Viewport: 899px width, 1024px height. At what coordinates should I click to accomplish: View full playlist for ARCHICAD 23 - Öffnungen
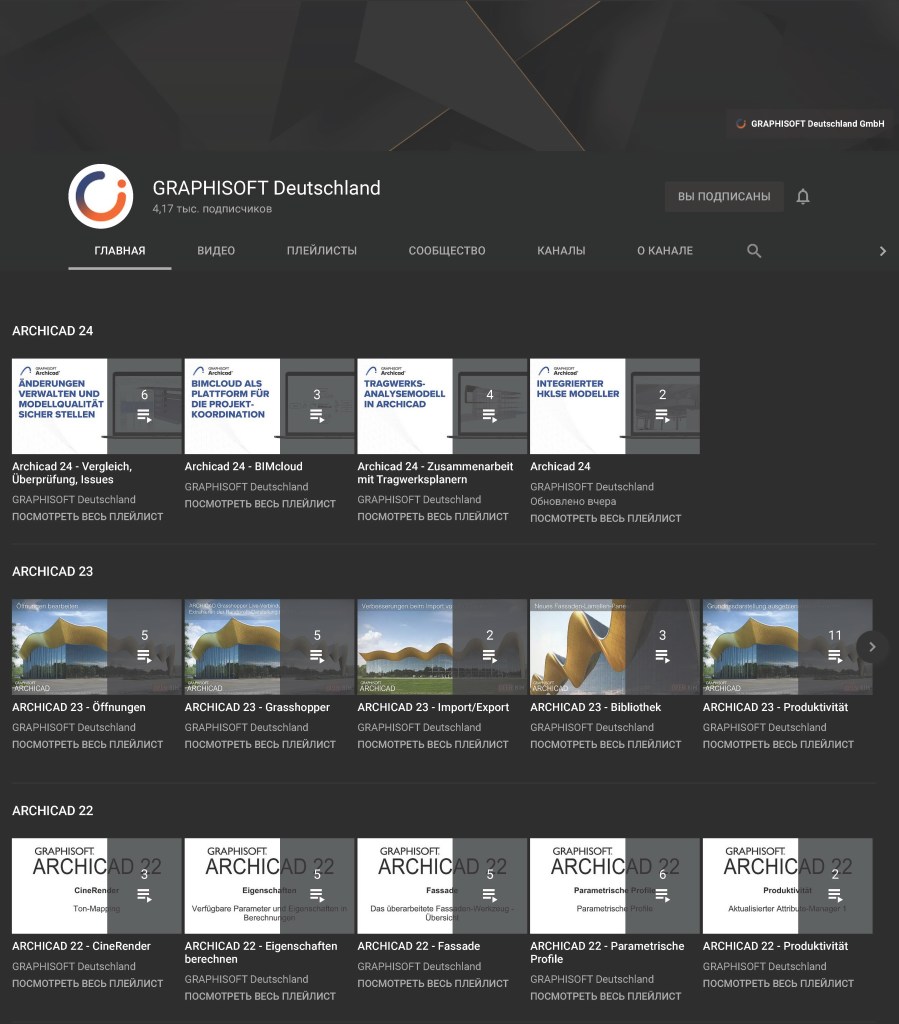click(87, 744)
